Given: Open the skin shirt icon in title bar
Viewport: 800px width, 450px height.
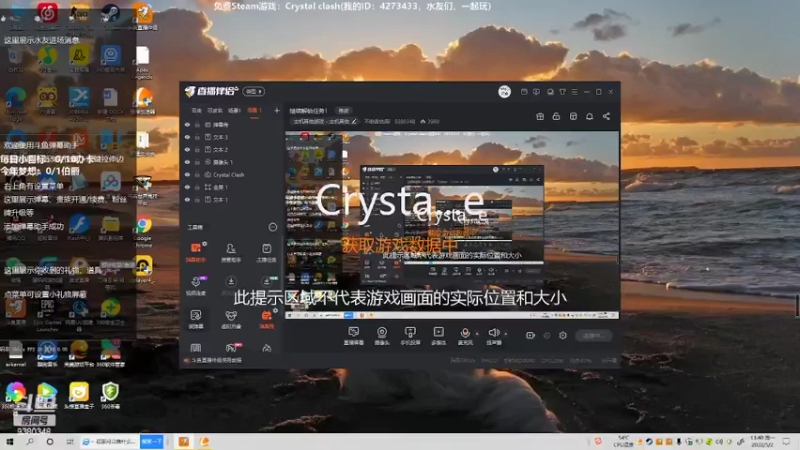Looking at the screenshot, I should (x=562, y=92).
